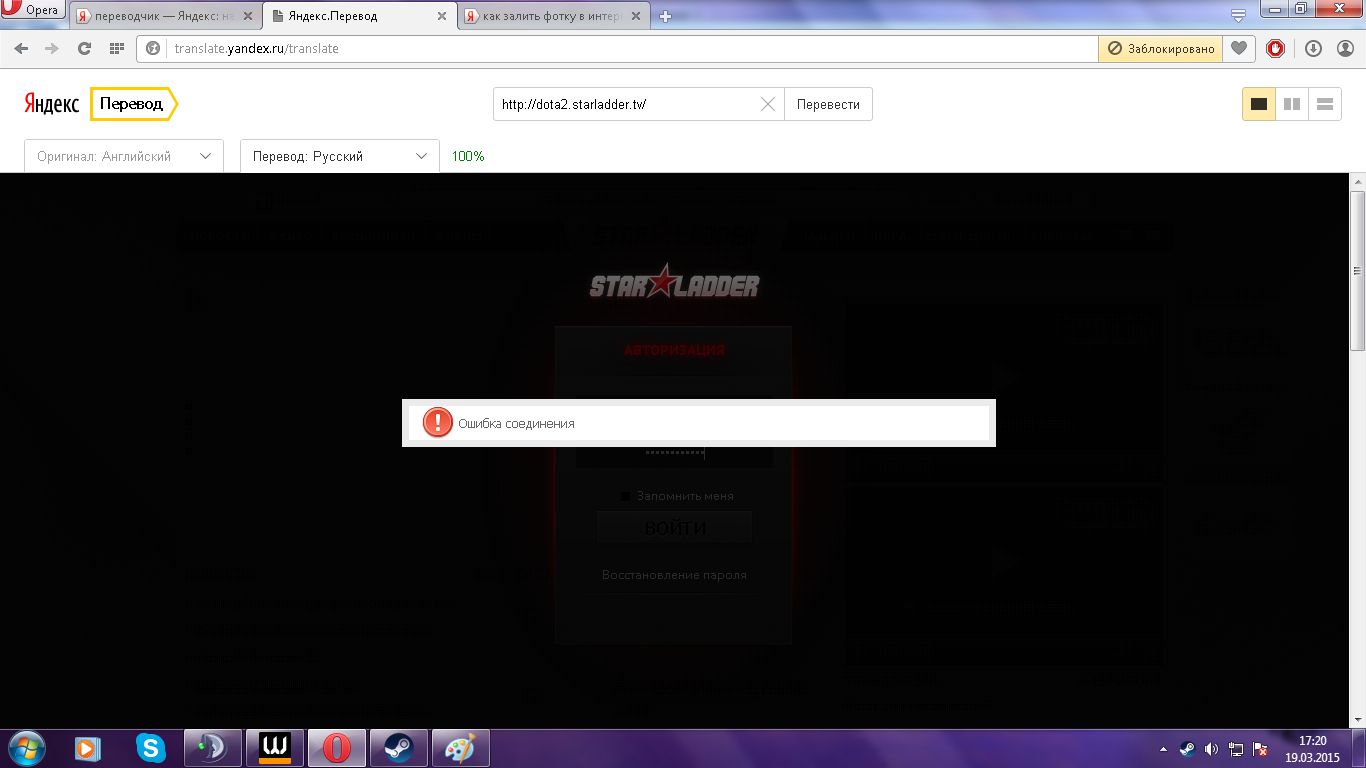Open a new browser tab
The width and height of the screenshot is (1366, 768).
[x=666, y=16]
